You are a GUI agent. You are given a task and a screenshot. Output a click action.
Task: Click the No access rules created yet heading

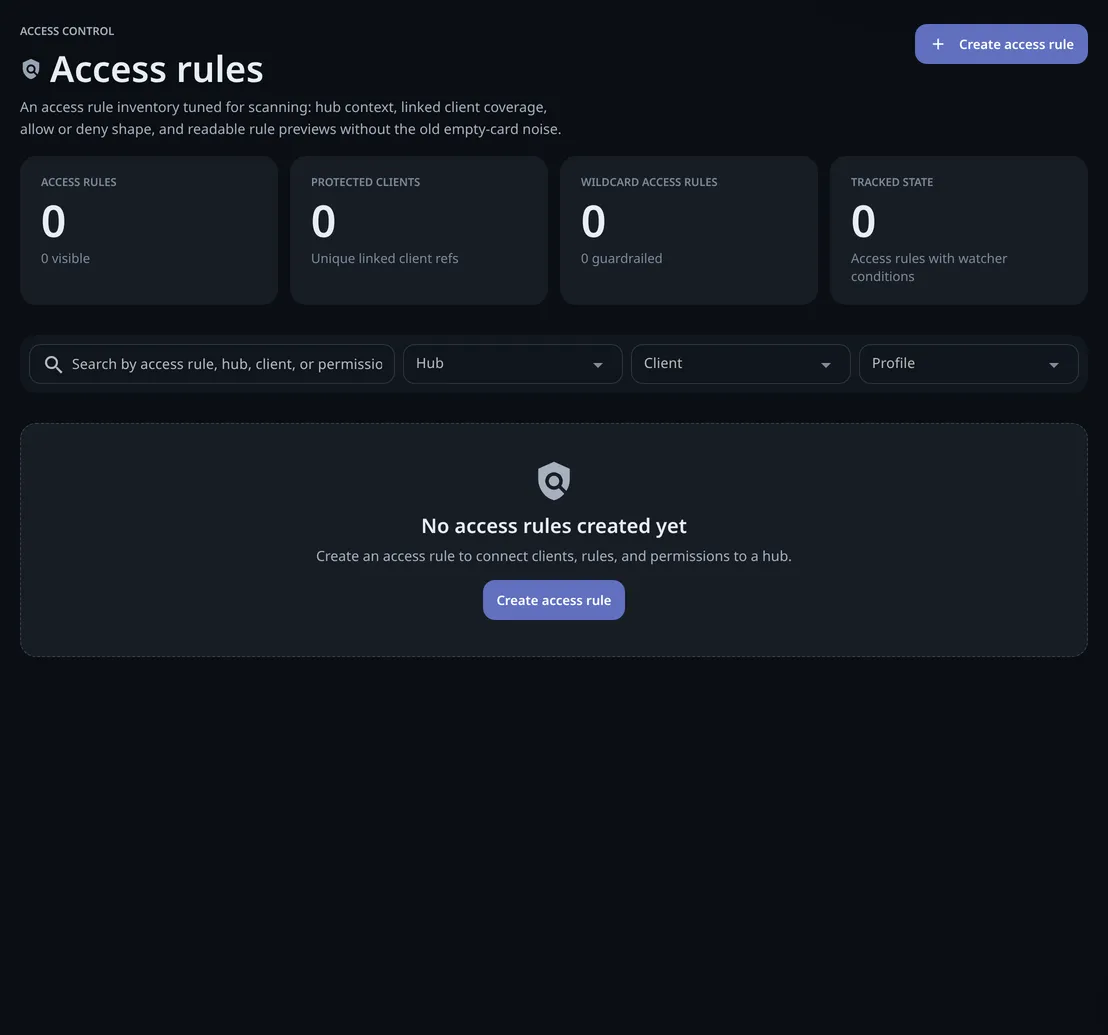click(x=553, y=526)
